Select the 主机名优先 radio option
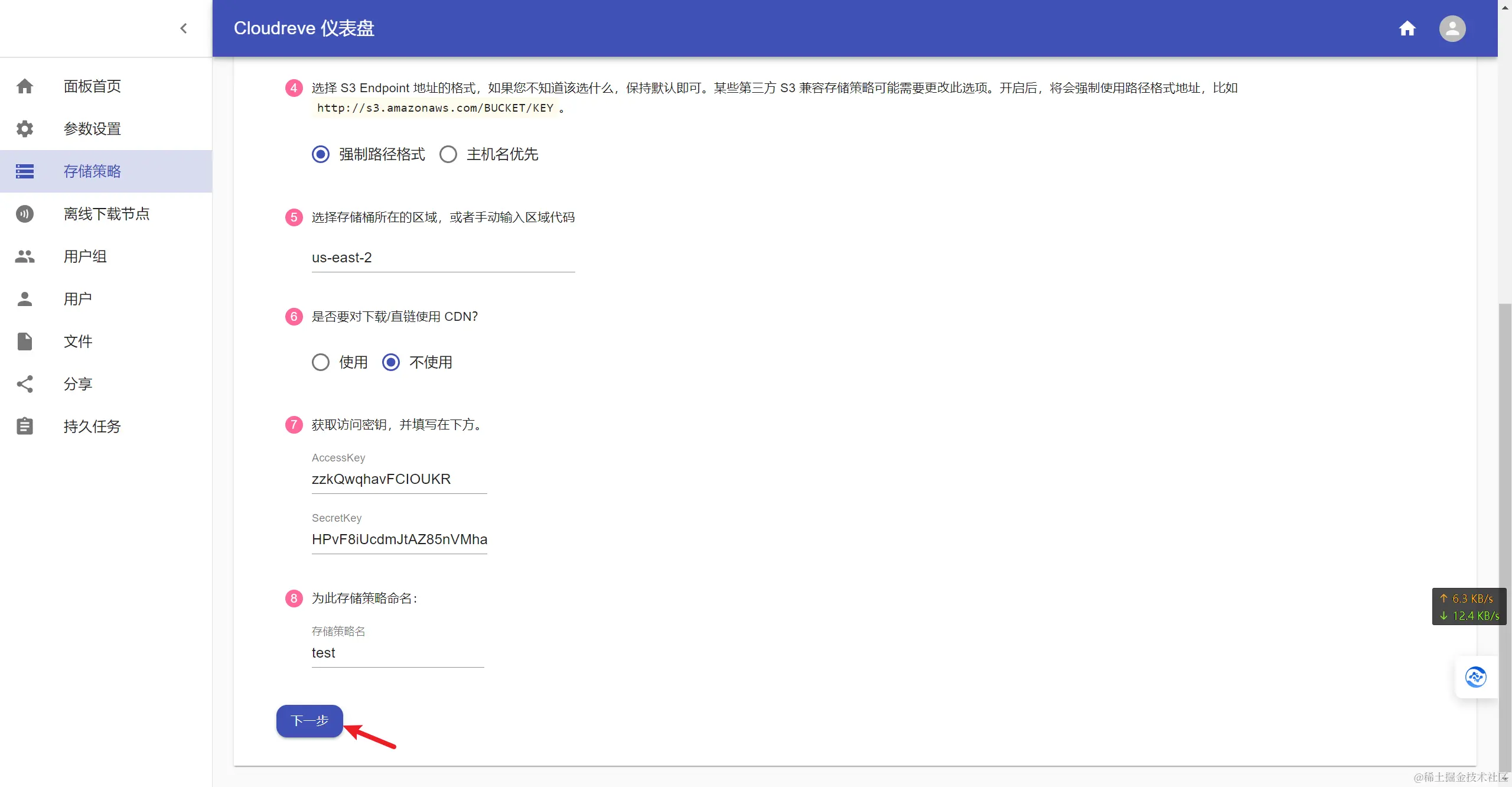This screenshot has height=787, width=1512. (x=448, y=155)
